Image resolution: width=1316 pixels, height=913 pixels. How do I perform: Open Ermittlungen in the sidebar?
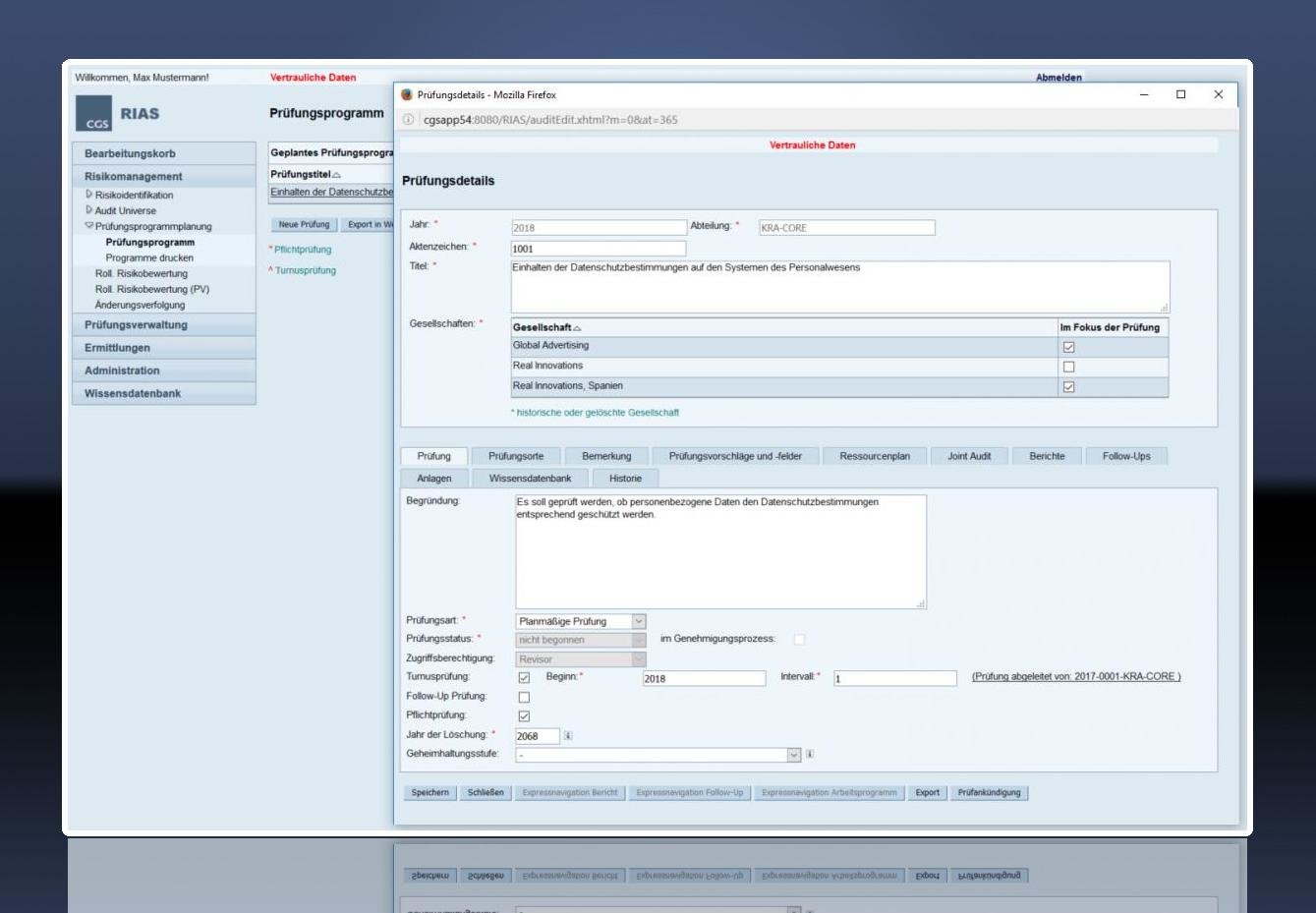164,348
